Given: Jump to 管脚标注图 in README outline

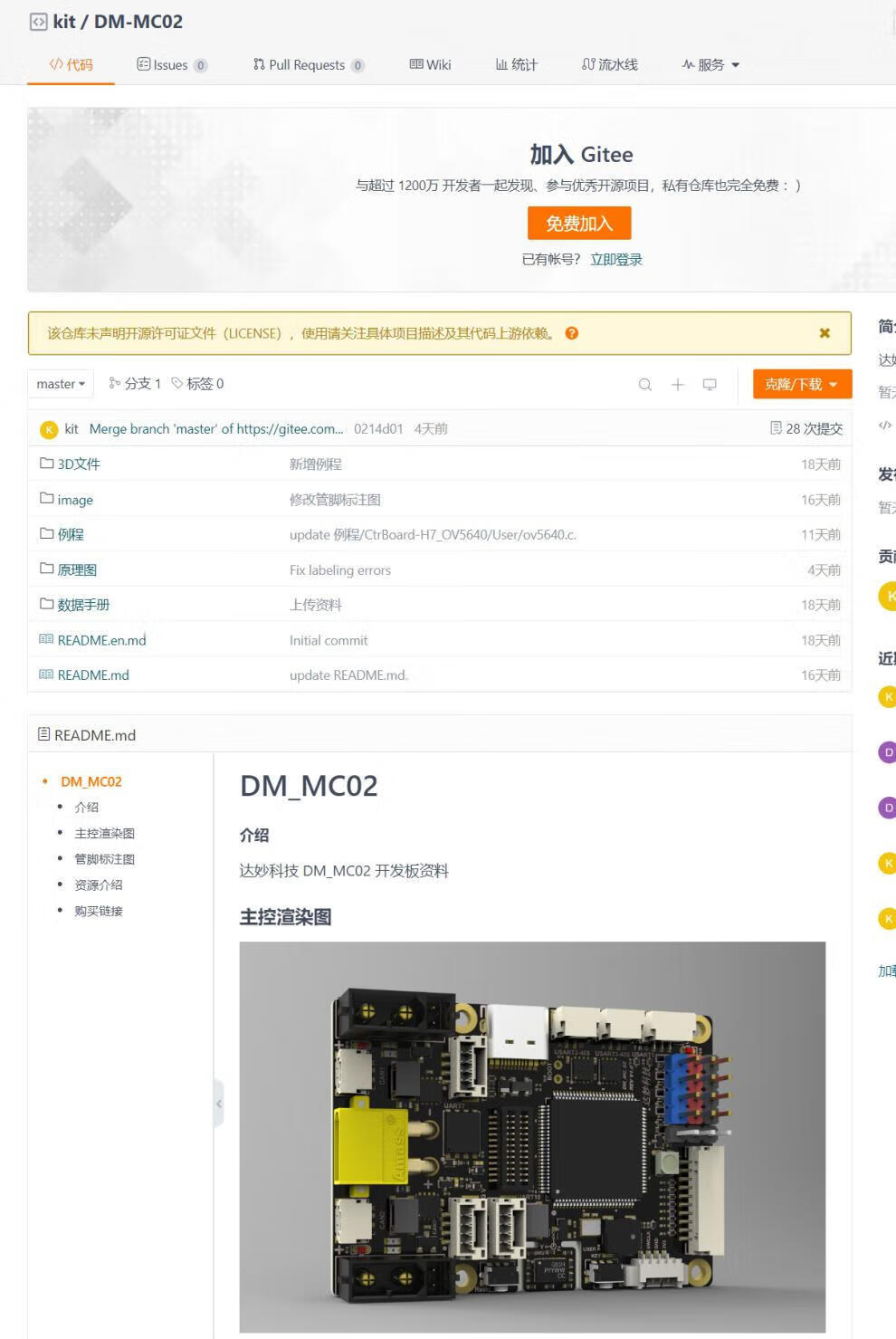Looking at the screenshot, I should [x=105, y=859].
